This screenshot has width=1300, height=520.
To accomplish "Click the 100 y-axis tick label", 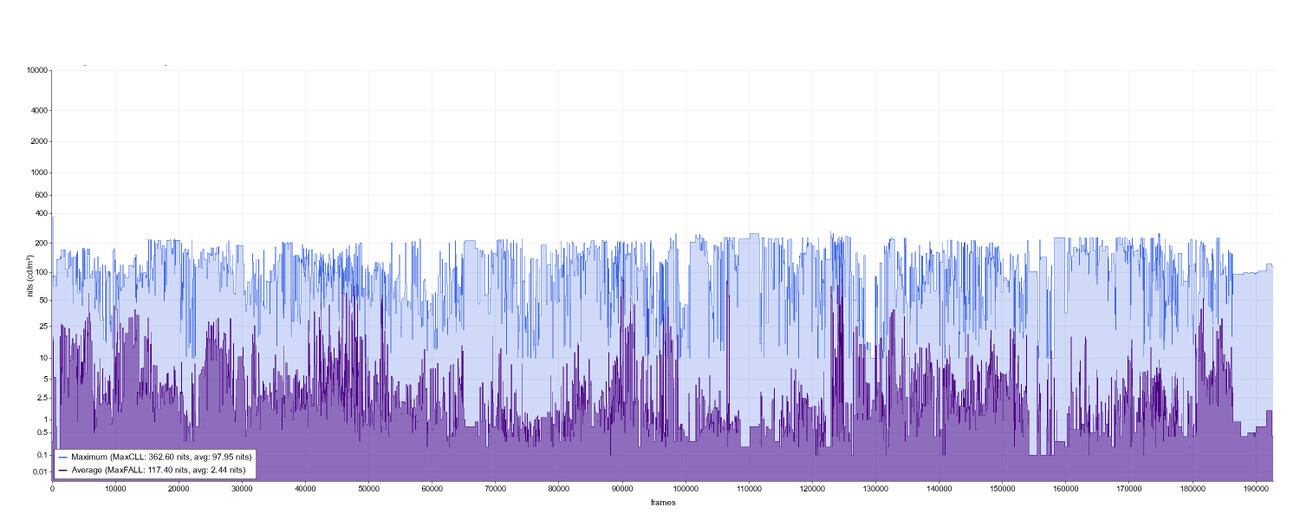I will pos(41,273).
